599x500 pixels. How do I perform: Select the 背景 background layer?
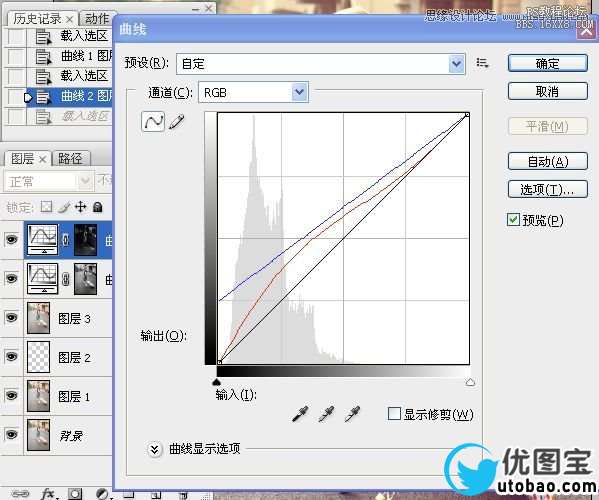click(x=68, y=435)
